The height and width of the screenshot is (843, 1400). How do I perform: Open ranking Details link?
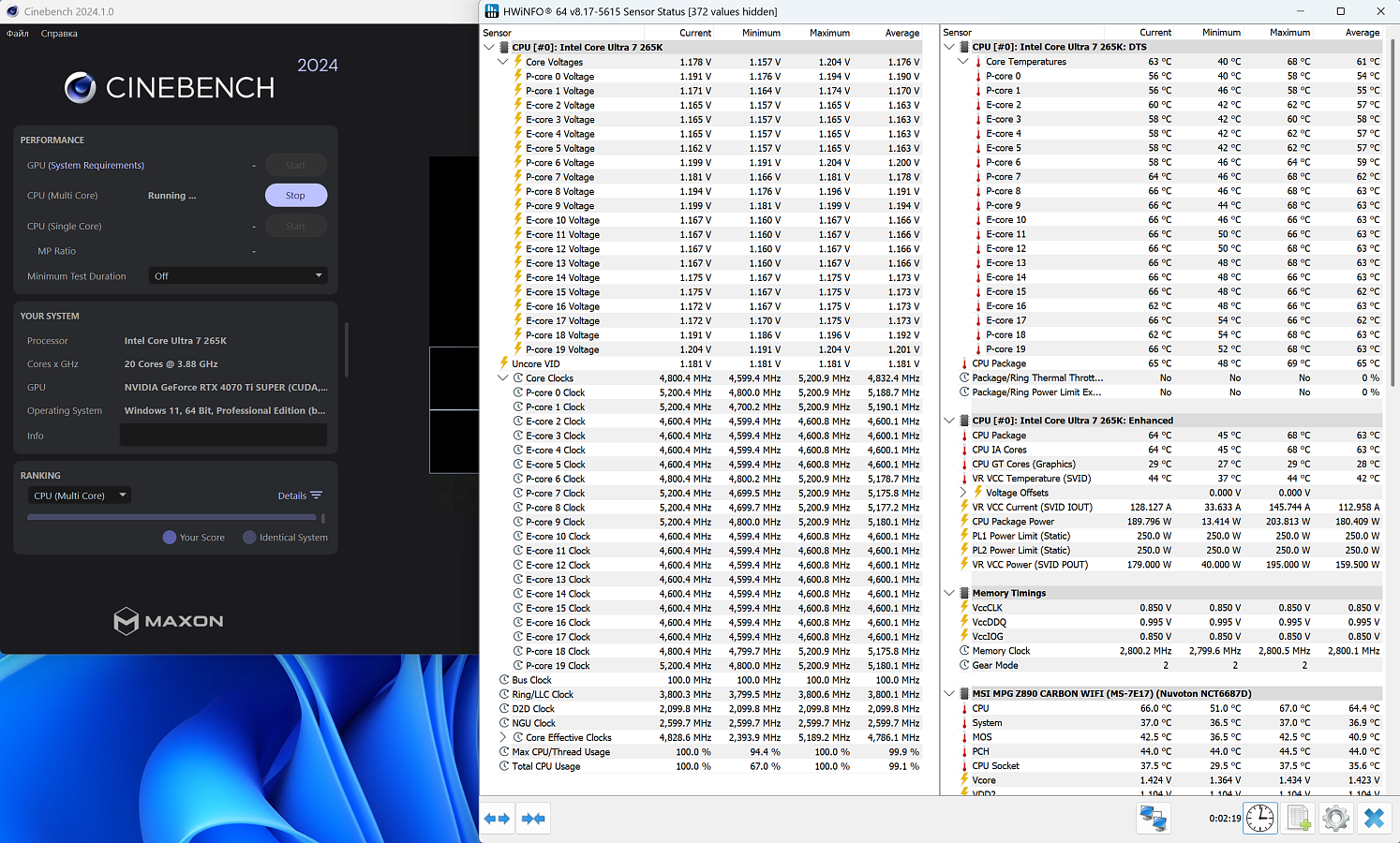pyautogui.click(x=292, y=495)
